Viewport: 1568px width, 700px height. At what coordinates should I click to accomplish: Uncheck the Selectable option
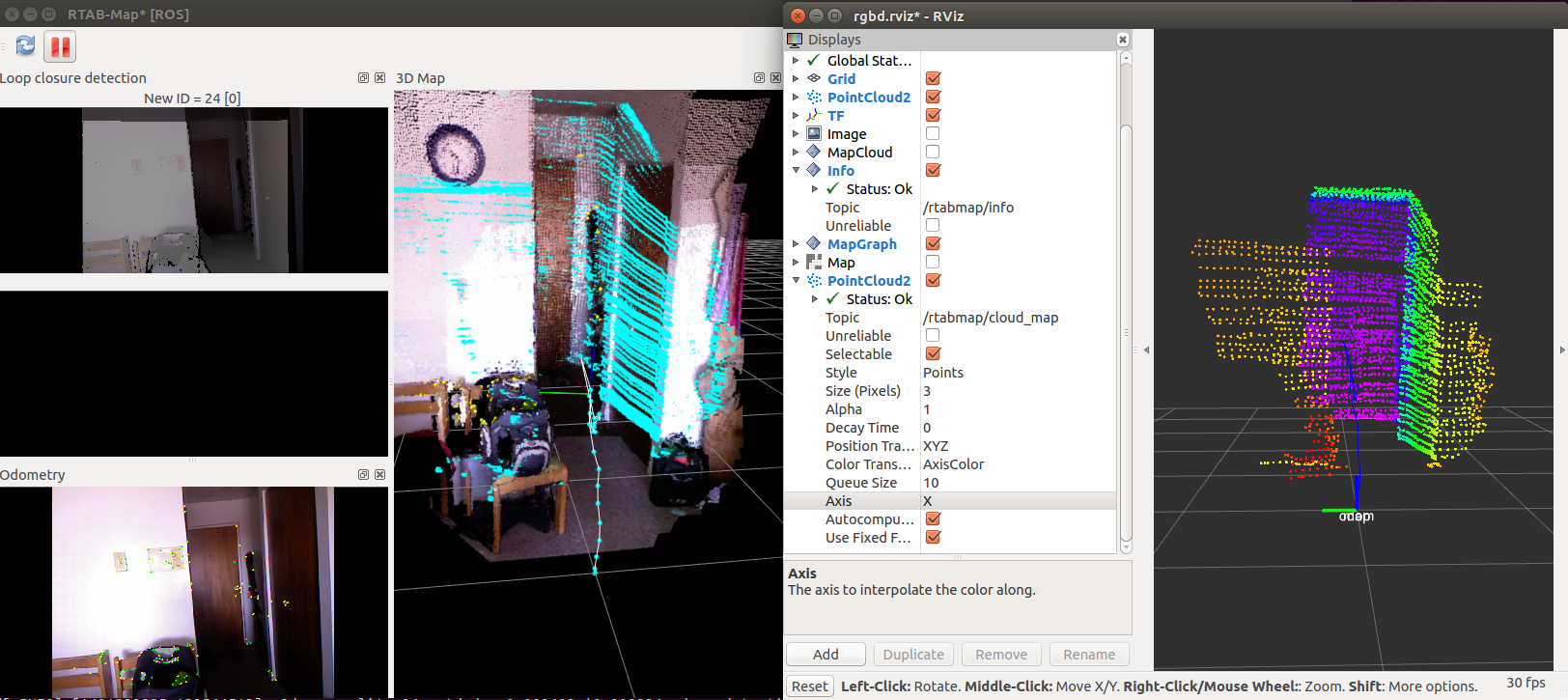(933, 354)
